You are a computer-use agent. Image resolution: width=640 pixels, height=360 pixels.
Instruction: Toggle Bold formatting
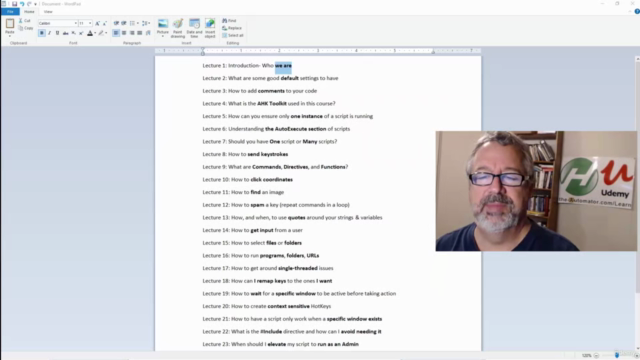coord(42,33)
